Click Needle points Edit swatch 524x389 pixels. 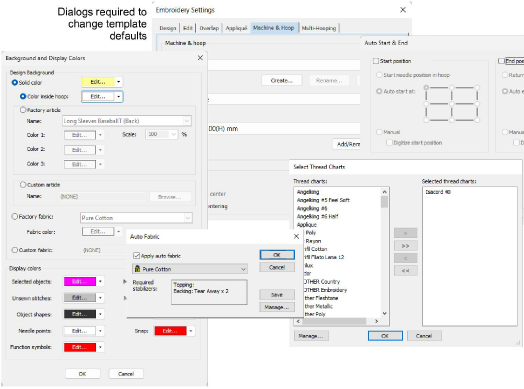coord(80,331)
